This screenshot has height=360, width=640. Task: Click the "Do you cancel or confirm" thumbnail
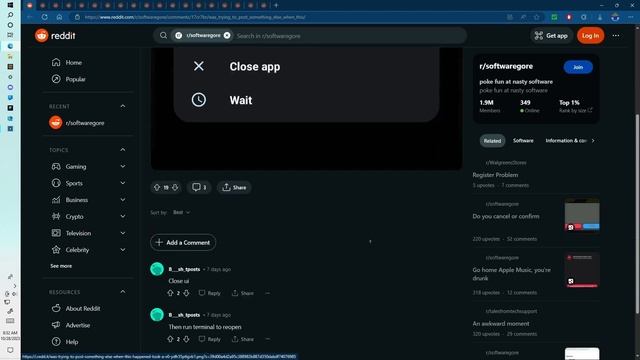(582, 215)
